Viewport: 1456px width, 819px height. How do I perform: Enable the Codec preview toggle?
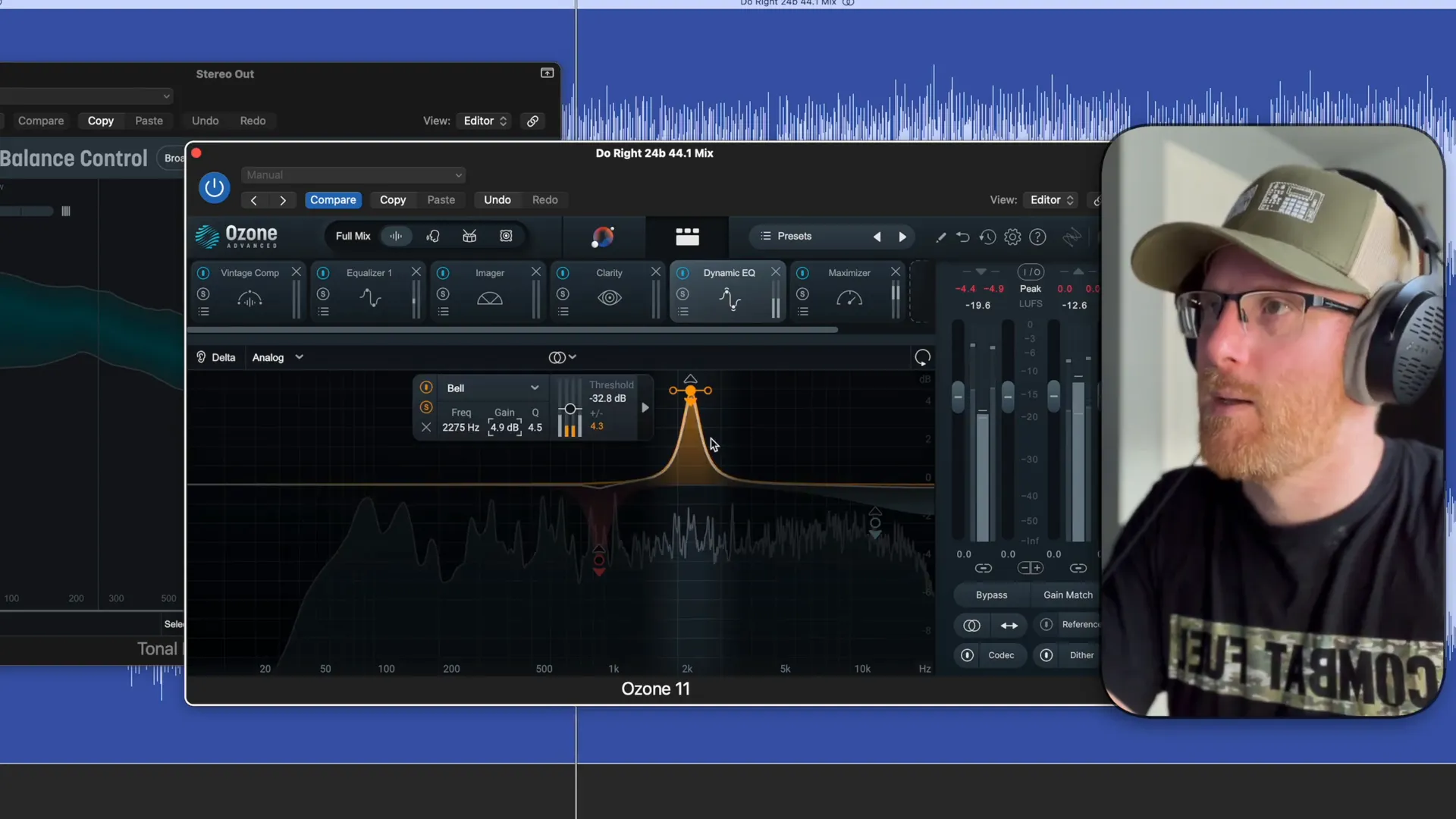pos(967,655)
